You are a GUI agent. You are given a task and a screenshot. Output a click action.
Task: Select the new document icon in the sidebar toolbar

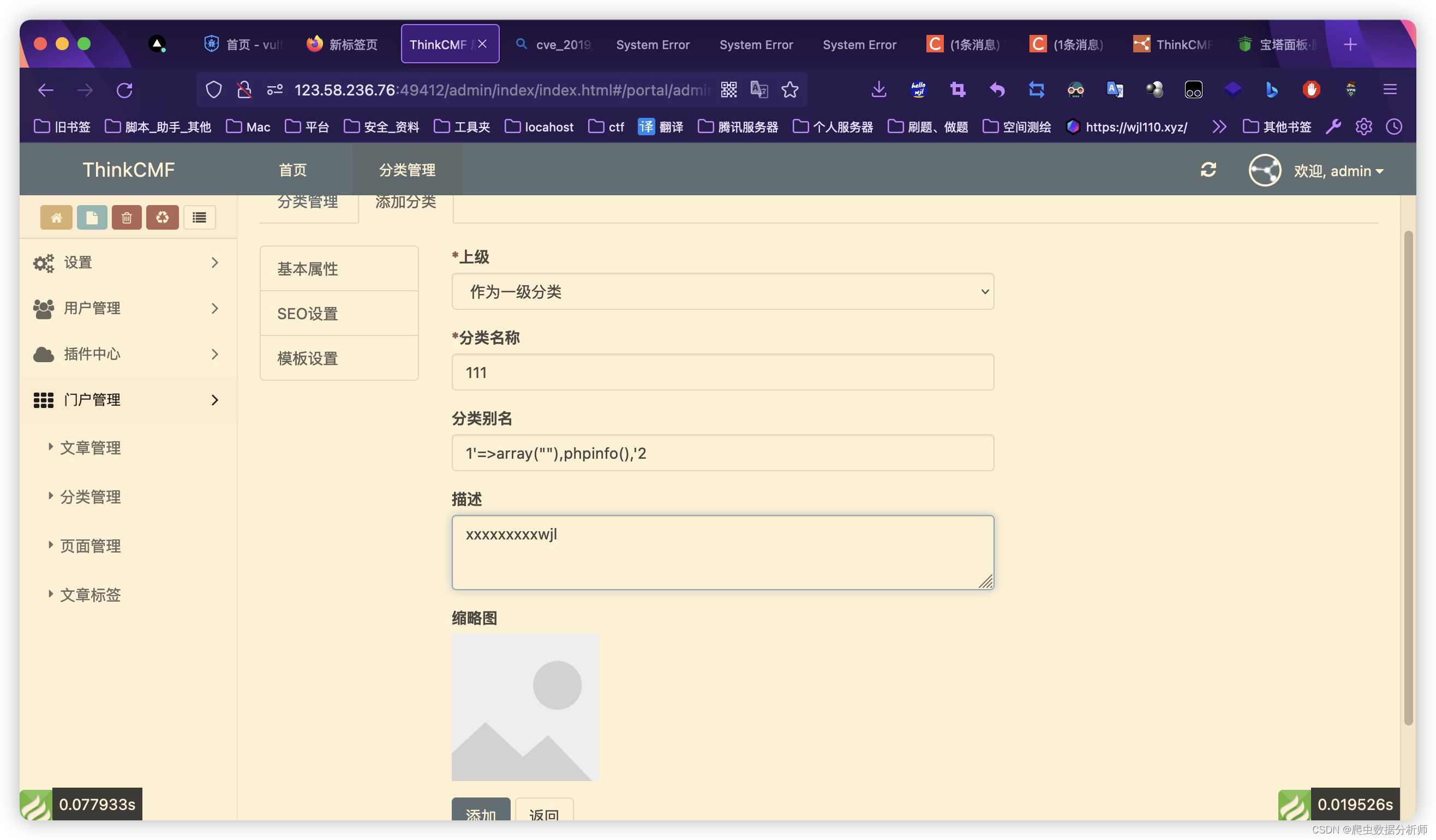[x=92, y=217]
